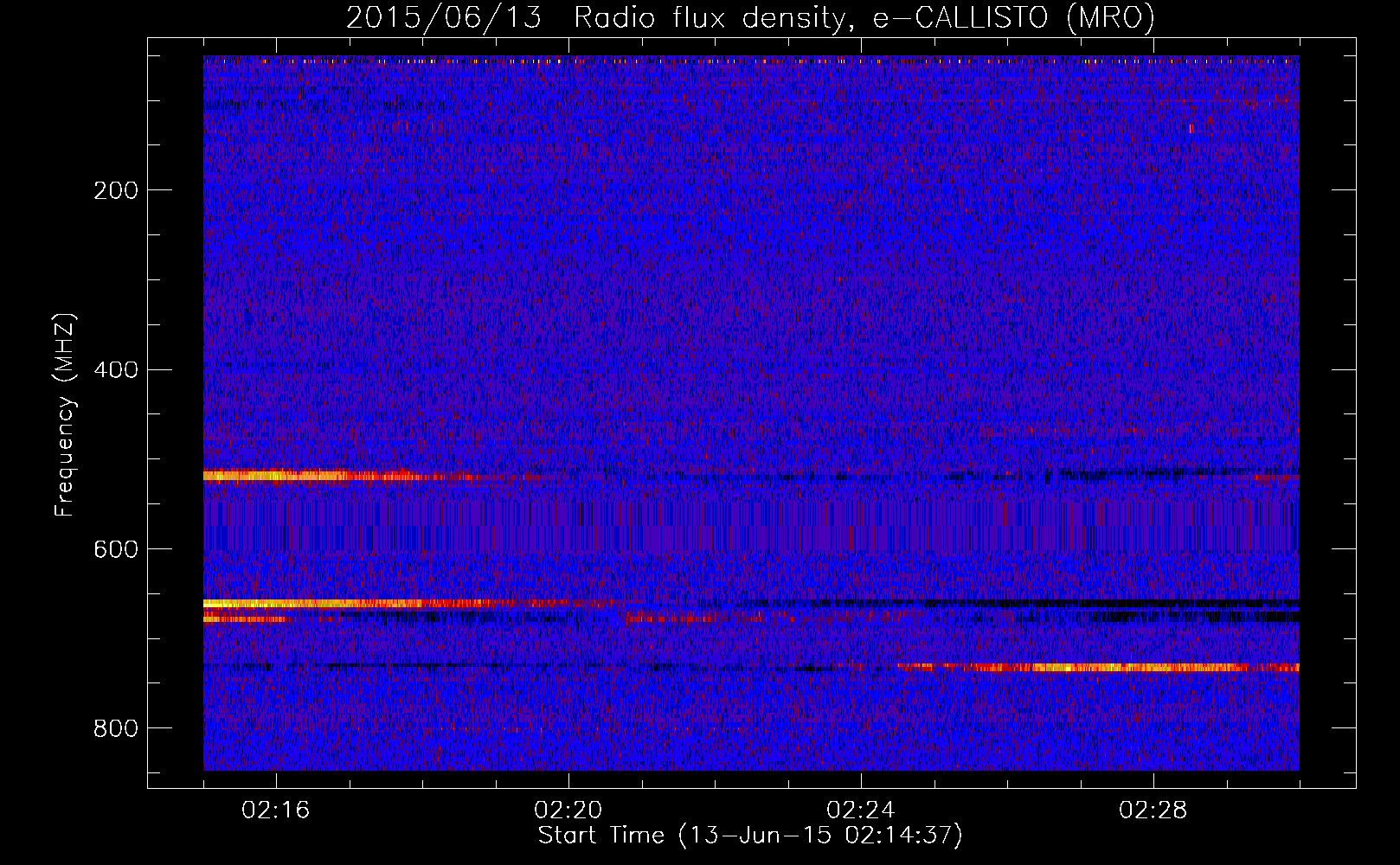
Task: Click the 02:20 time tick label
Action: (568, 811)
